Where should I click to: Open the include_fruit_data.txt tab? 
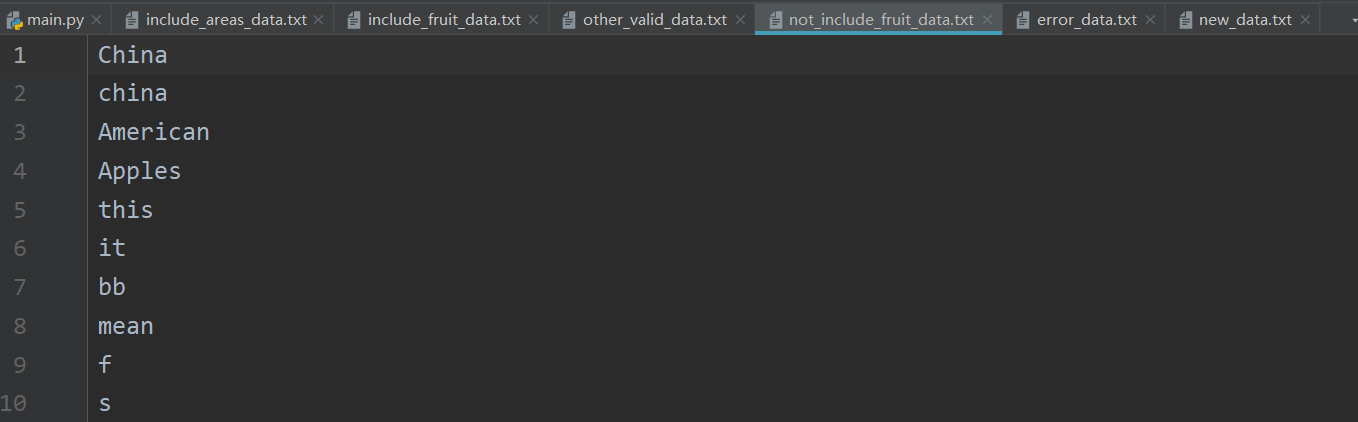coord(443,19)
